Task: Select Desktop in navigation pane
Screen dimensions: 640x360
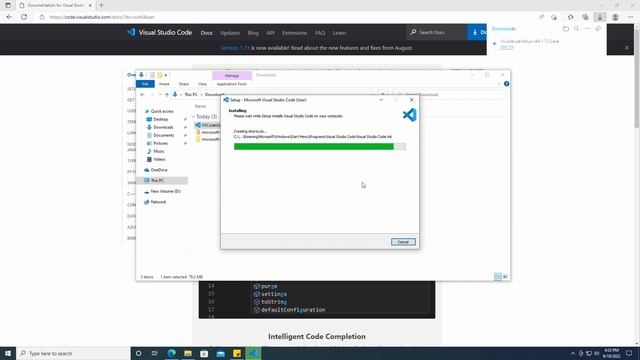Action: (x=160, y=119)
